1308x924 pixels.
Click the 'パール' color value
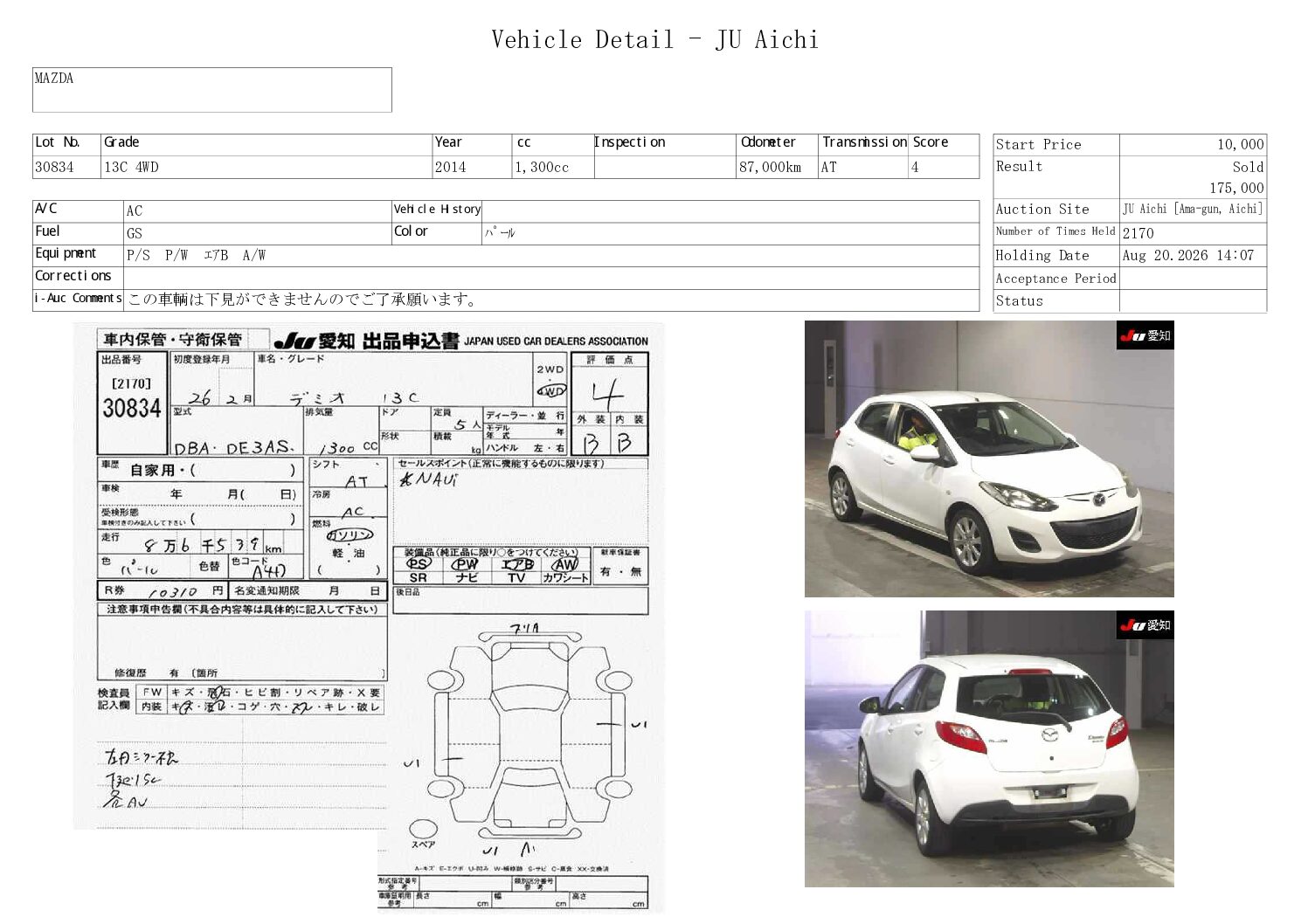click(500, 233)
